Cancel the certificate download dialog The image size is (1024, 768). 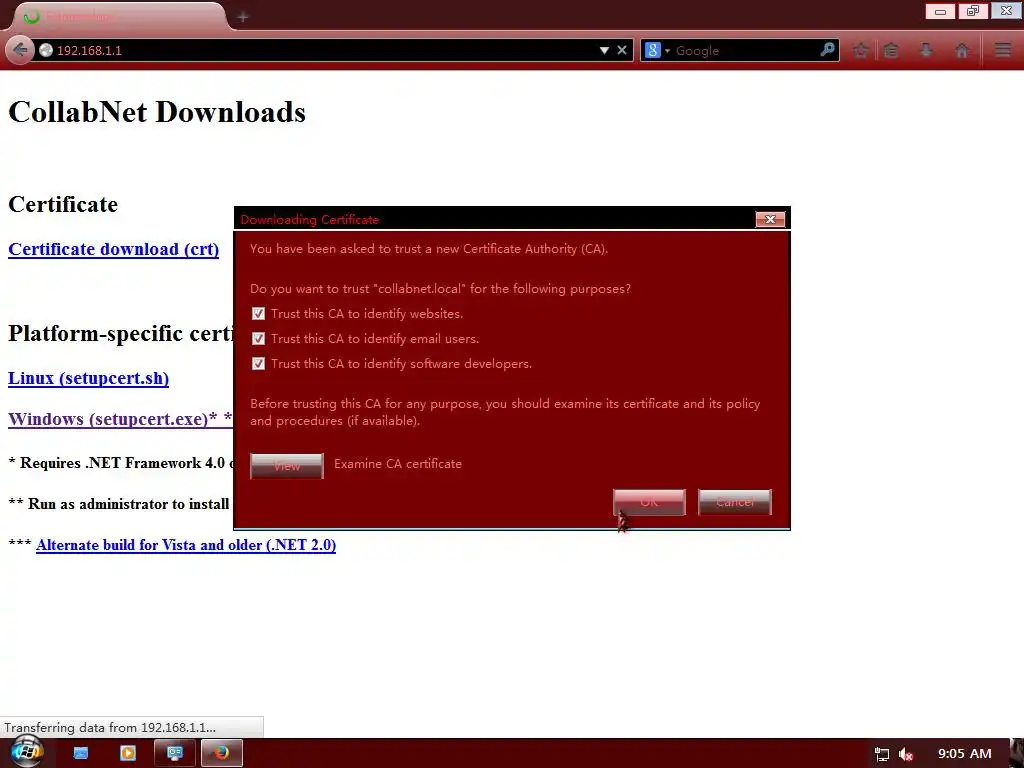[x=735, y=502]
